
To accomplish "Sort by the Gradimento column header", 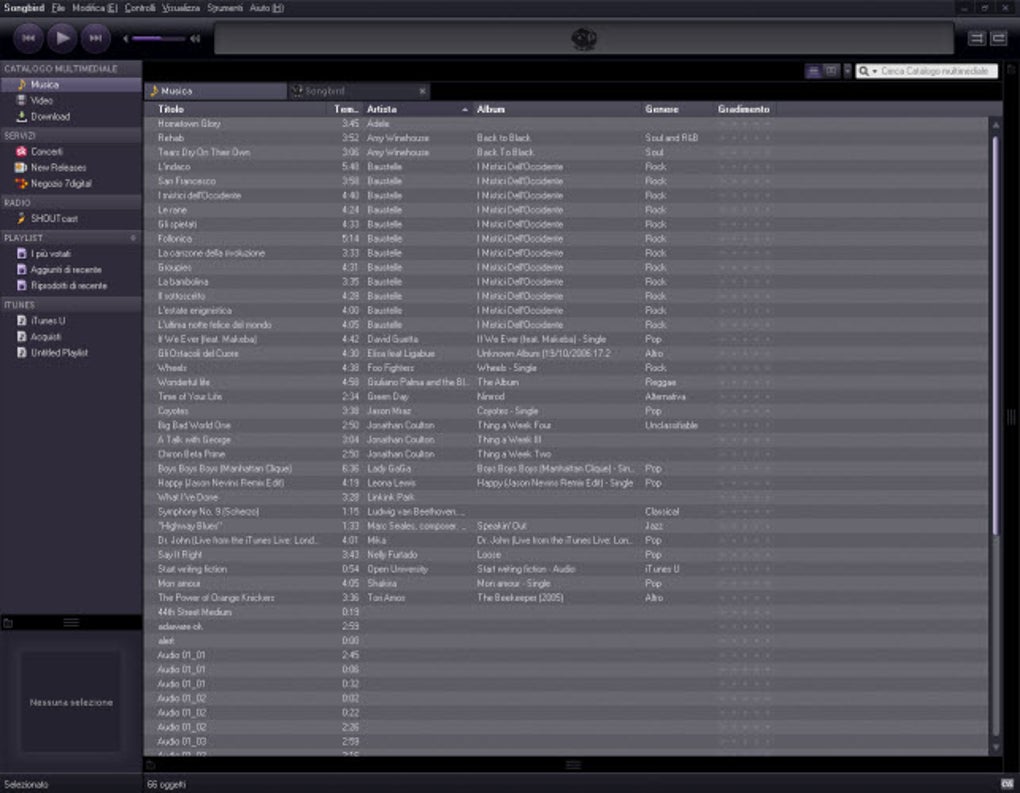I will 745,109.
